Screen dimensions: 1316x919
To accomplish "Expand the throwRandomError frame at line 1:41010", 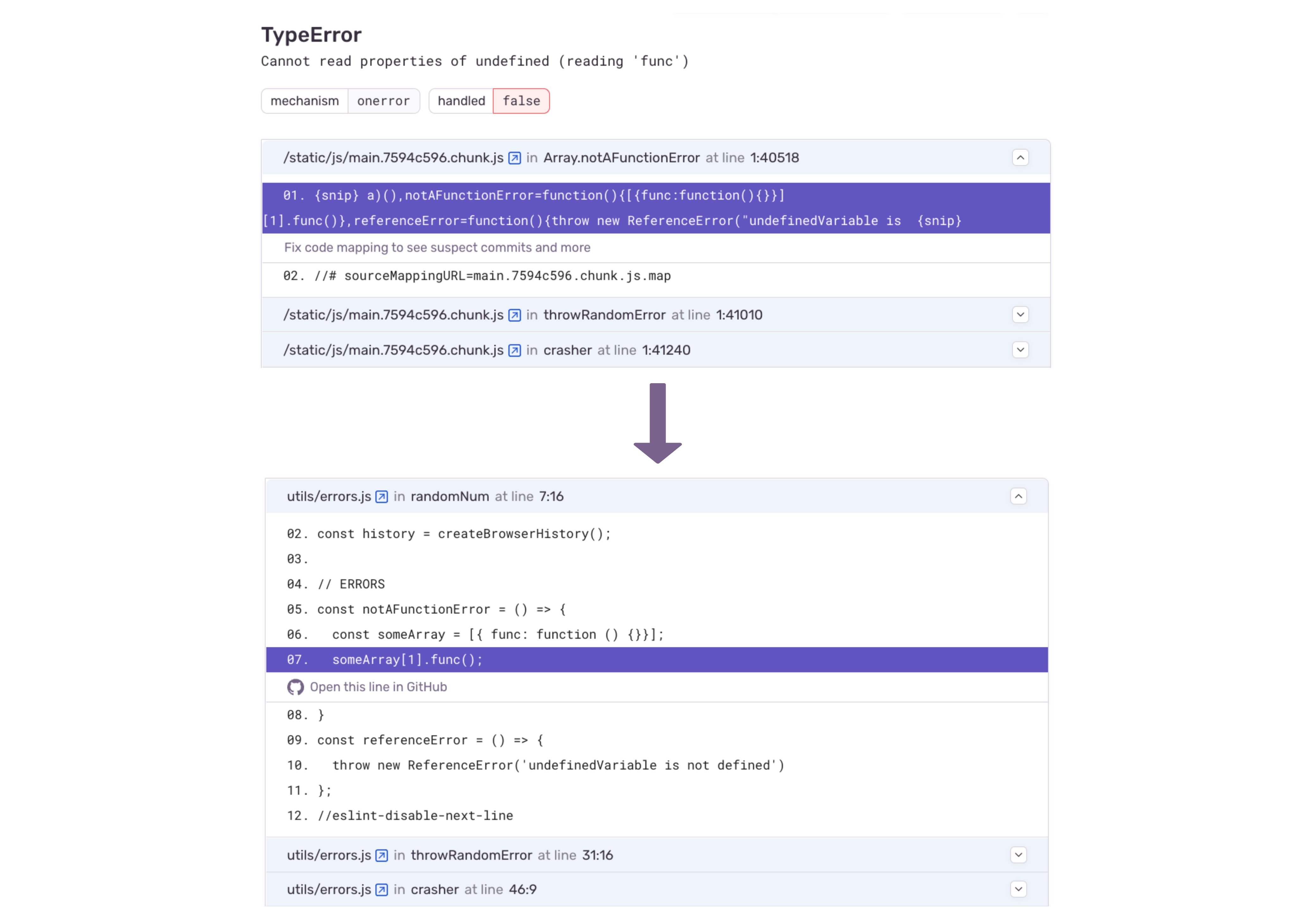I will [1020, 315].
